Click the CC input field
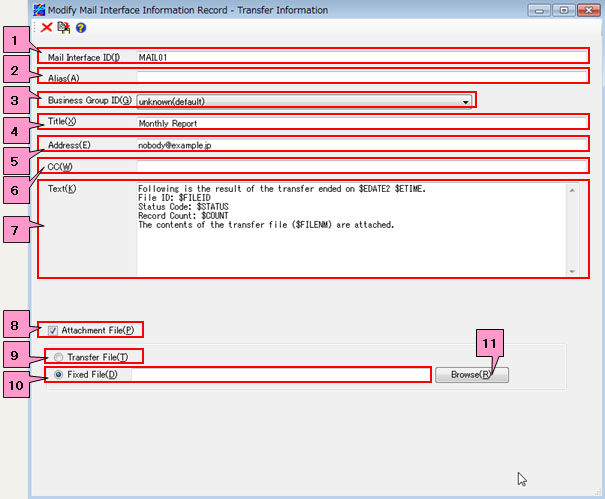The width and height of the screenshot is (605, 499). pos(360,166)
